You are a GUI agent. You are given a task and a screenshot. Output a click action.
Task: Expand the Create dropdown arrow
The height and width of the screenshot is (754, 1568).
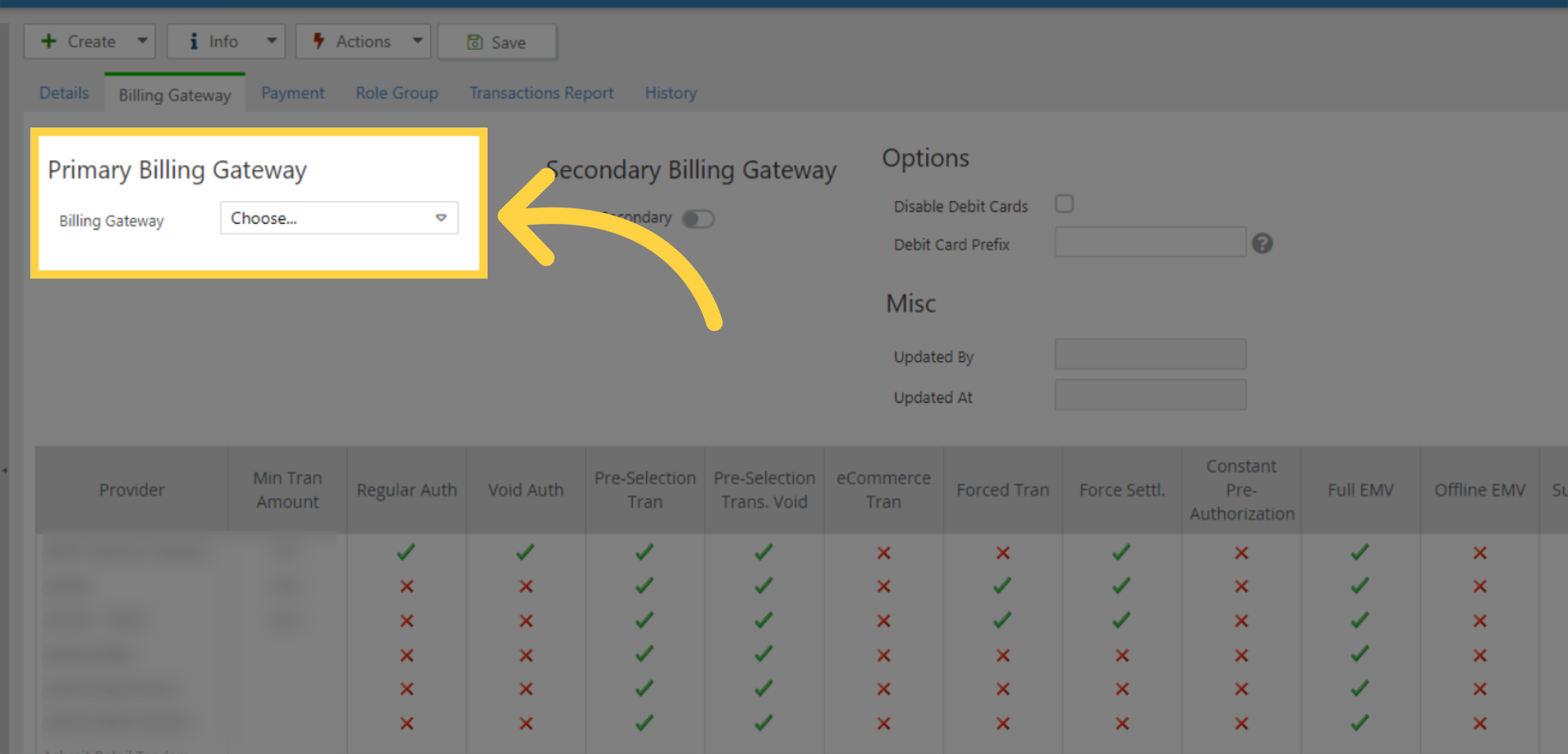[142, 41]
